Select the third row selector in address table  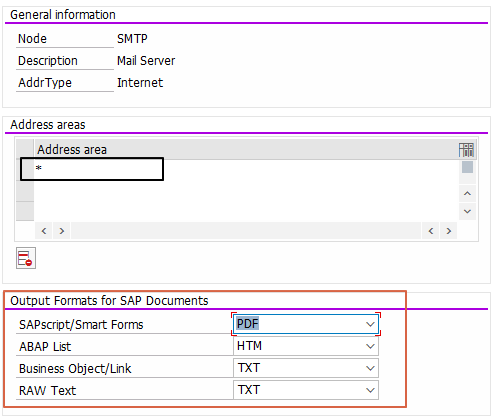25,211
